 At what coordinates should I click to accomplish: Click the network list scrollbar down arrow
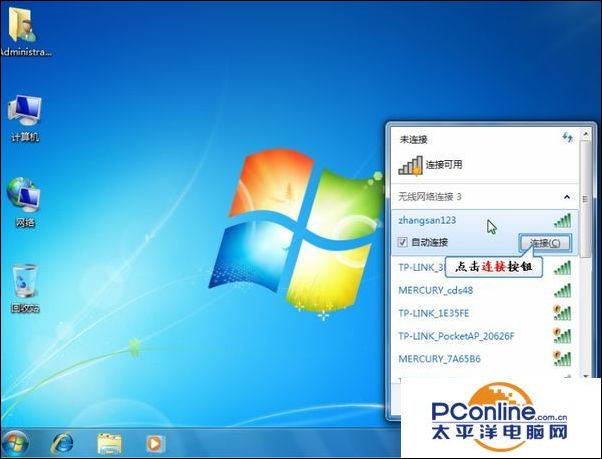tap(586, 375)
